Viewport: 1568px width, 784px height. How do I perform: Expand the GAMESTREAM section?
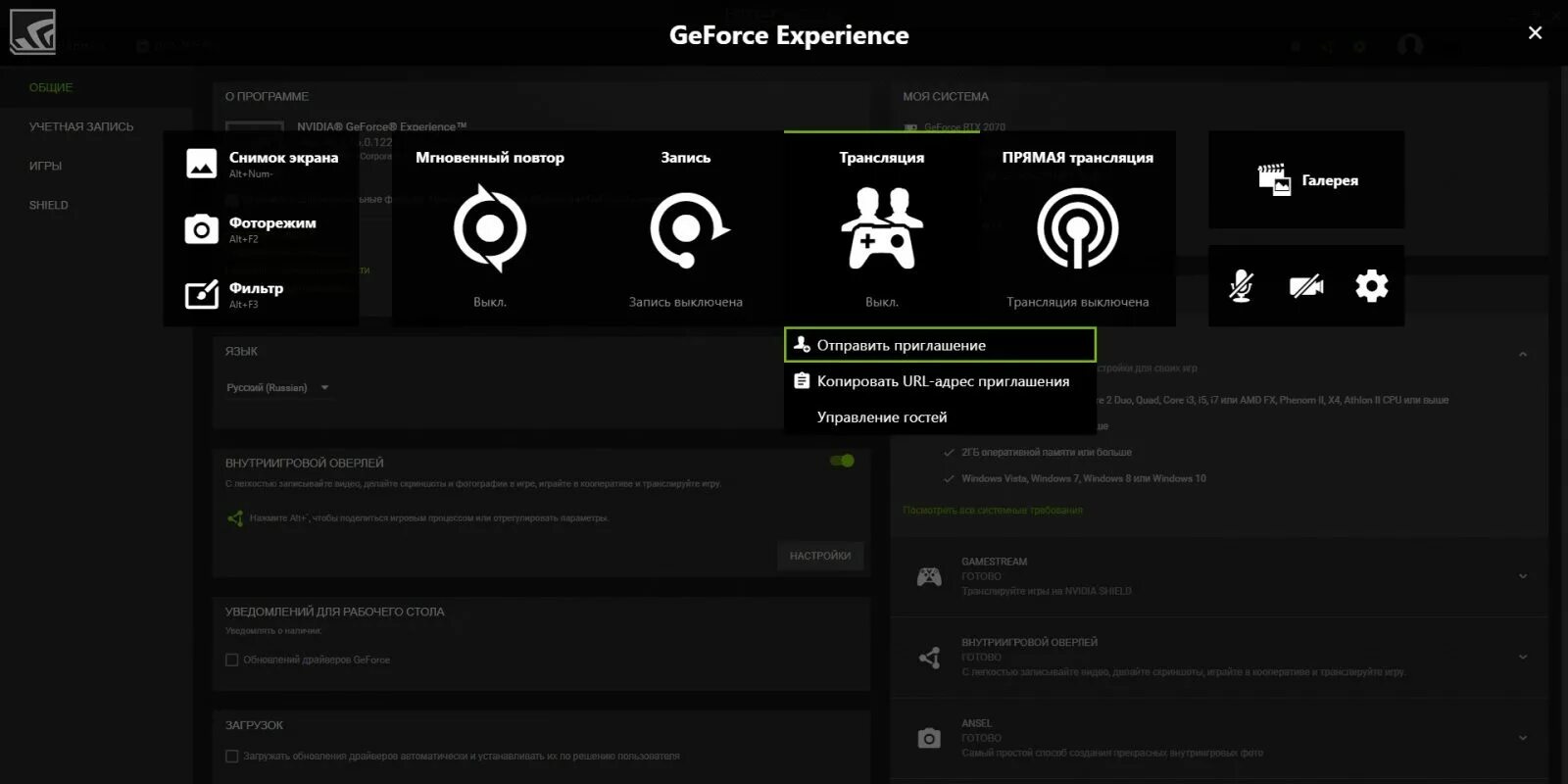coord(1523,576)
